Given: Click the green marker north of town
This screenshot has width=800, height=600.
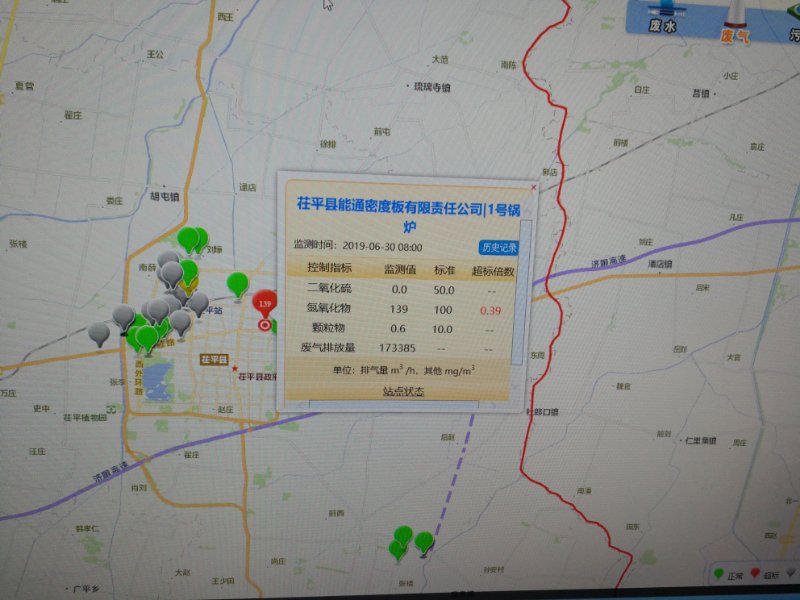Looking at the screenshot, I should click(x=188, y=238).
